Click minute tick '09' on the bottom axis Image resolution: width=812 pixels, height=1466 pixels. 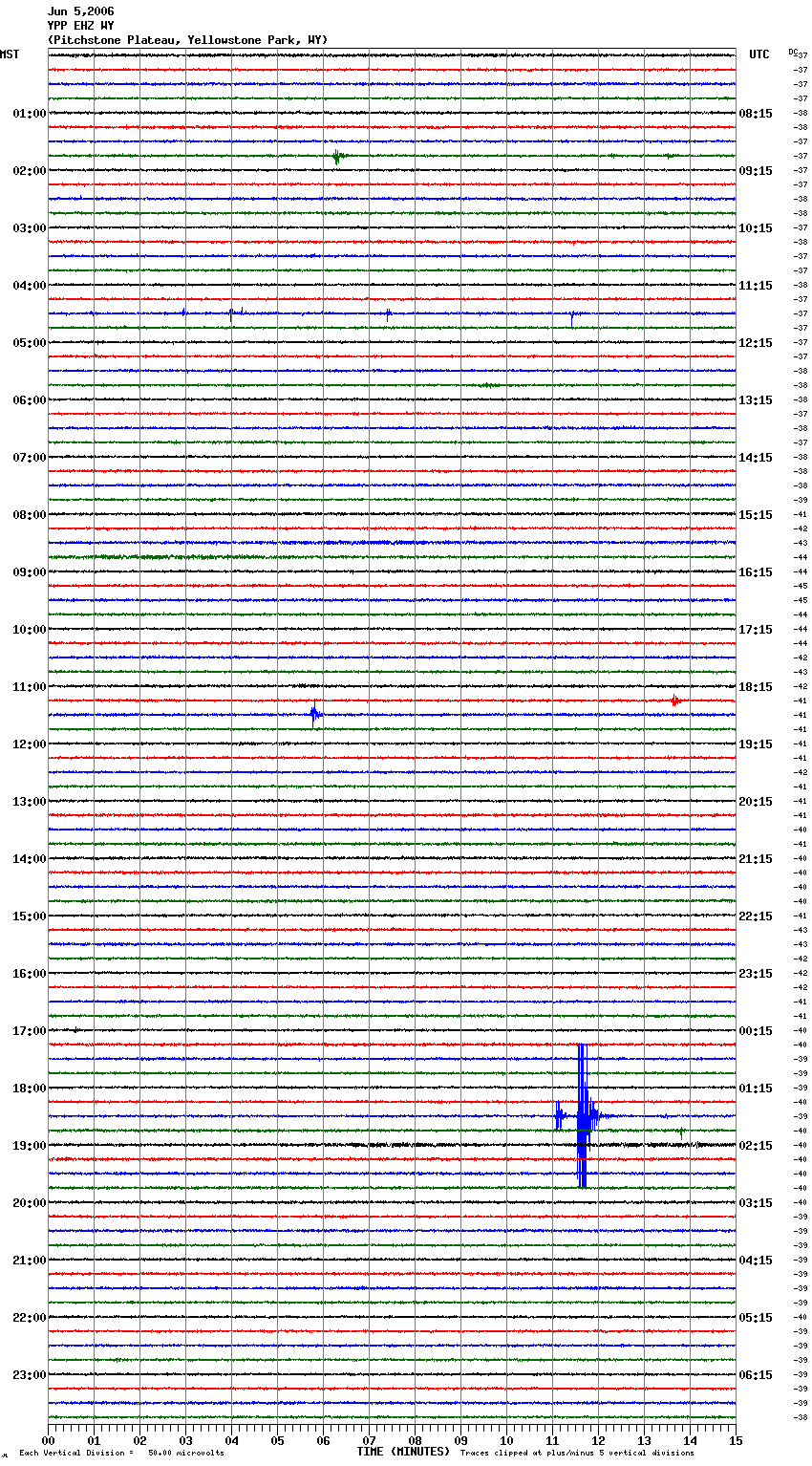(460, 1440)
